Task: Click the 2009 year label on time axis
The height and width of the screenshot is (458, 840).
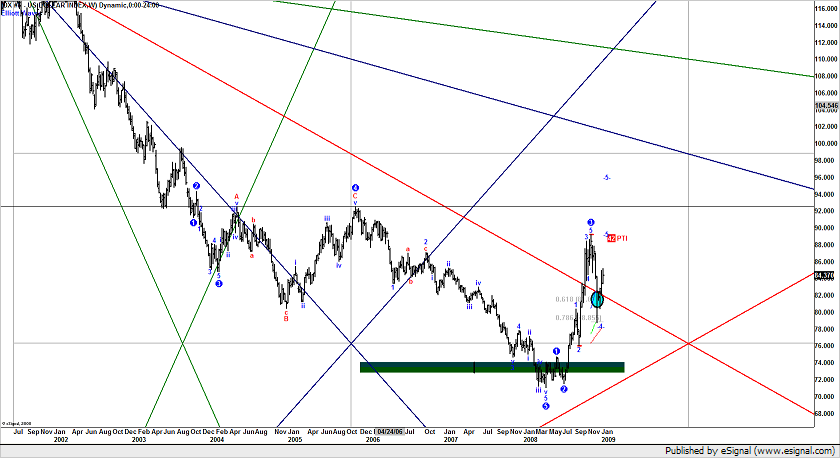Action: [x=607, y=439]
